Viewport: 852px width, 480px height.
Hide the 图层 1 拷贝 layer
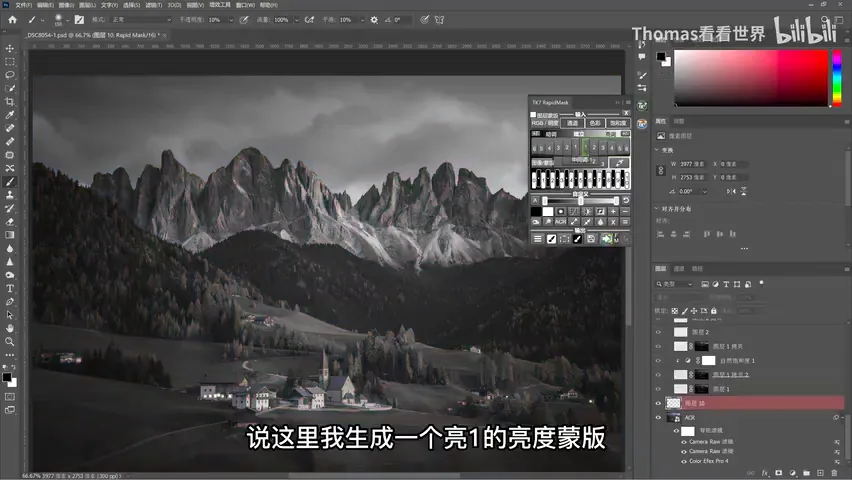point(658,346)
